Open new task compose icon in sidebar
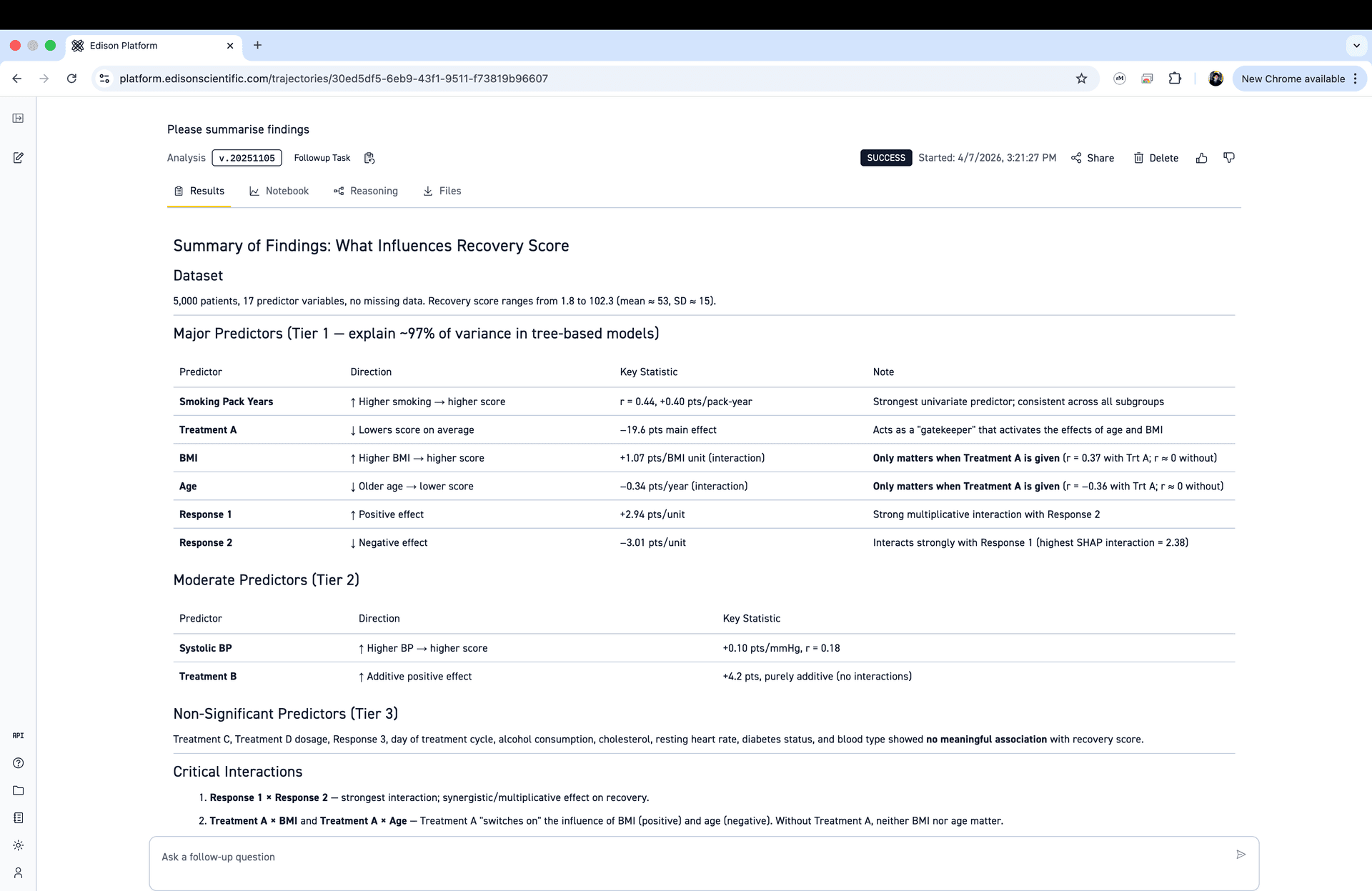Image resolution: width=1372 pixels, height=891 pixels. point(19,158)
